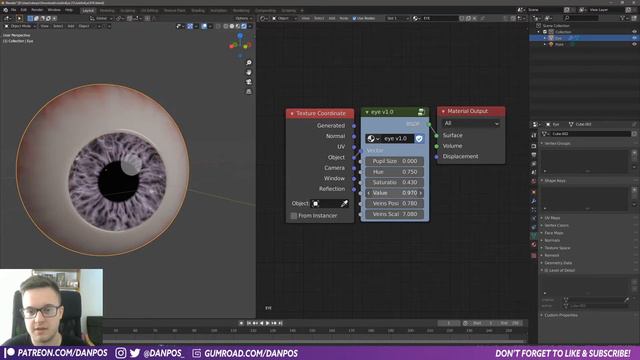Switch viewport to Rendered shading
This screenshot has width=640, height=360.
[x=244, y=26]
